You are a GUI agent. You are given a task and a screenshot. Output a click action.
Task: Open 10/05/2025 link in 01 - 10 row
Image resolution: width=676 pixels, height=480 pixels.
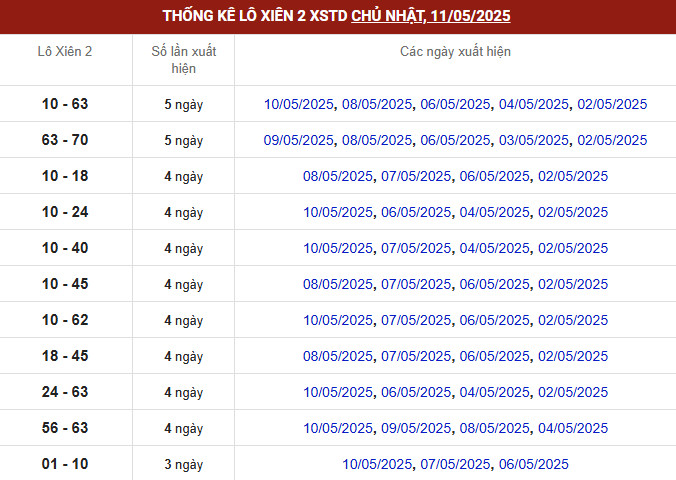tap(377, 464)
